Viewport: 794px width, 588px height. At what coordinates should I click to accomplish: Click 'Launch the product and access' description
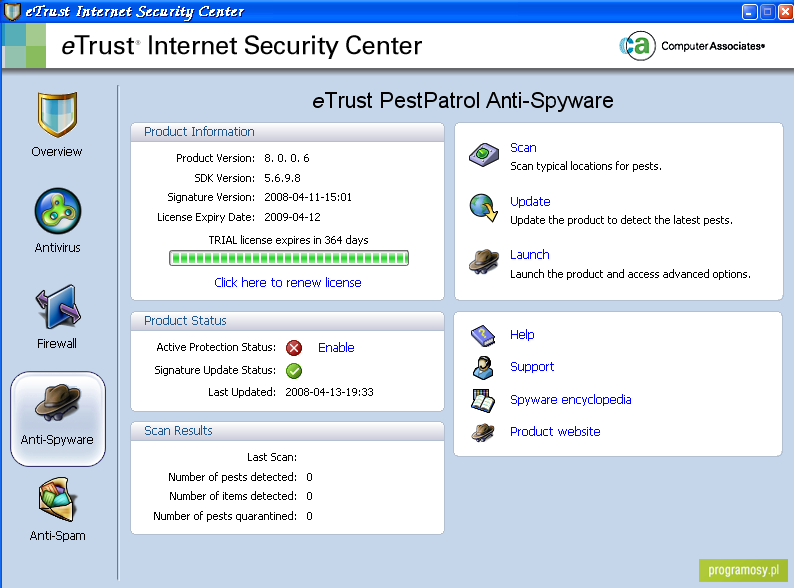click(x=630, y=274)
